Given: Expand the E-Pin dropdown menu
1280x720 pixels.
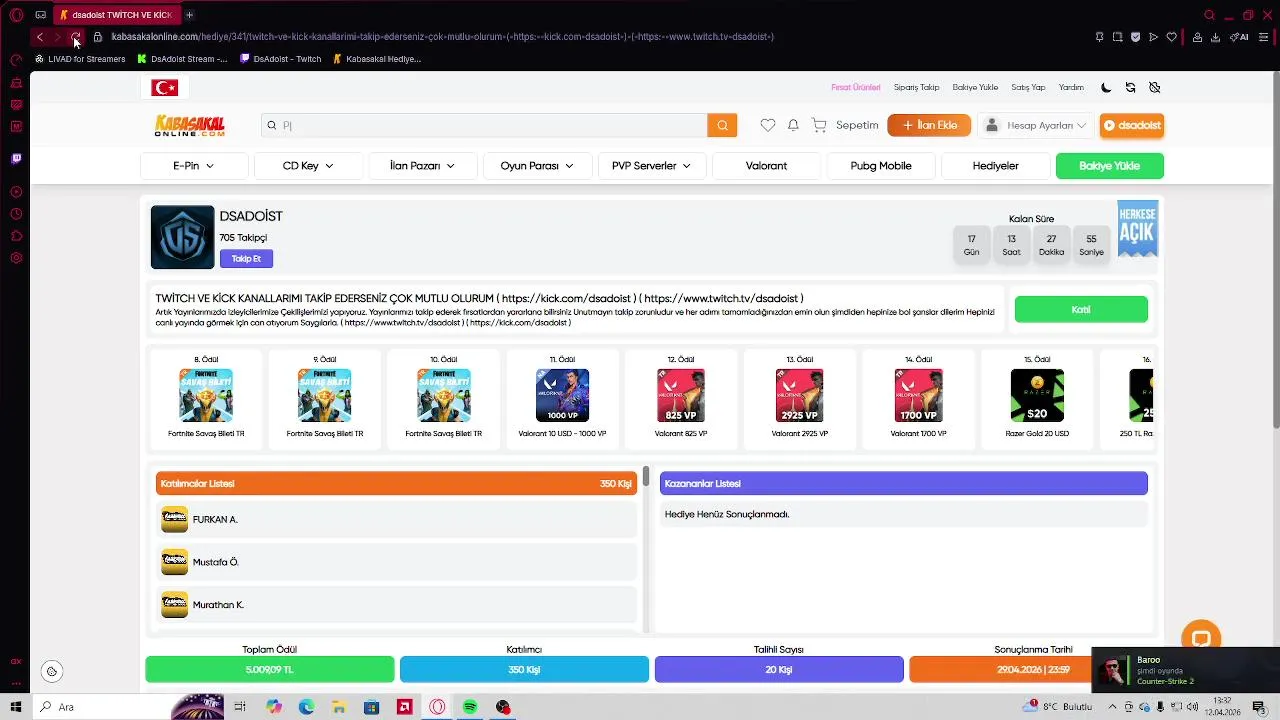Looking at the screenshot, I should (194, 166).
